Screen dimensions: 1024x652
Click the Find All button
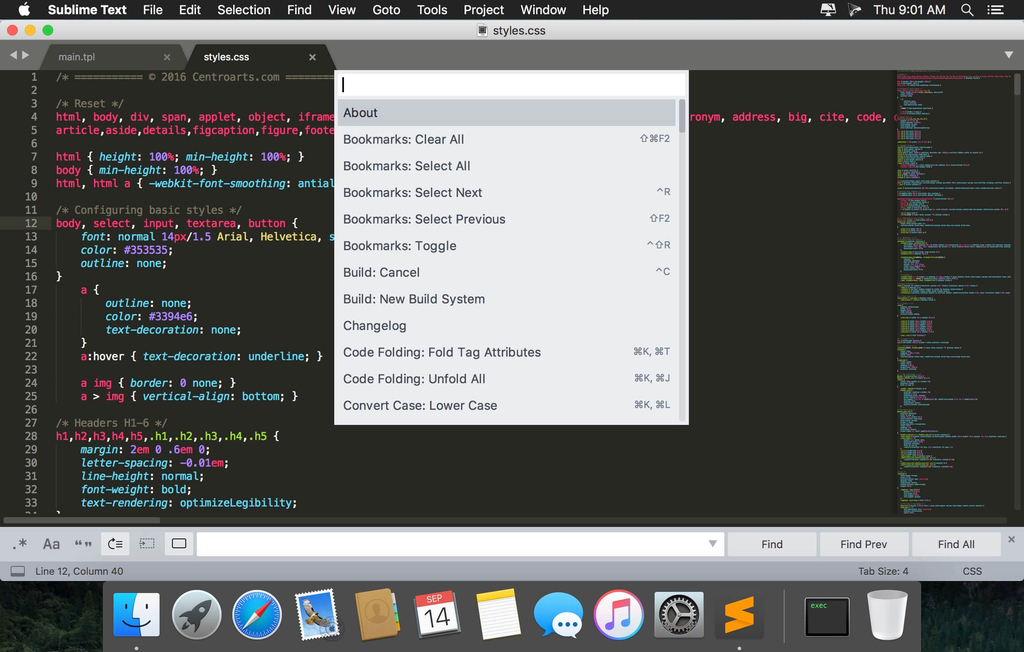click(x=955, y=544)
